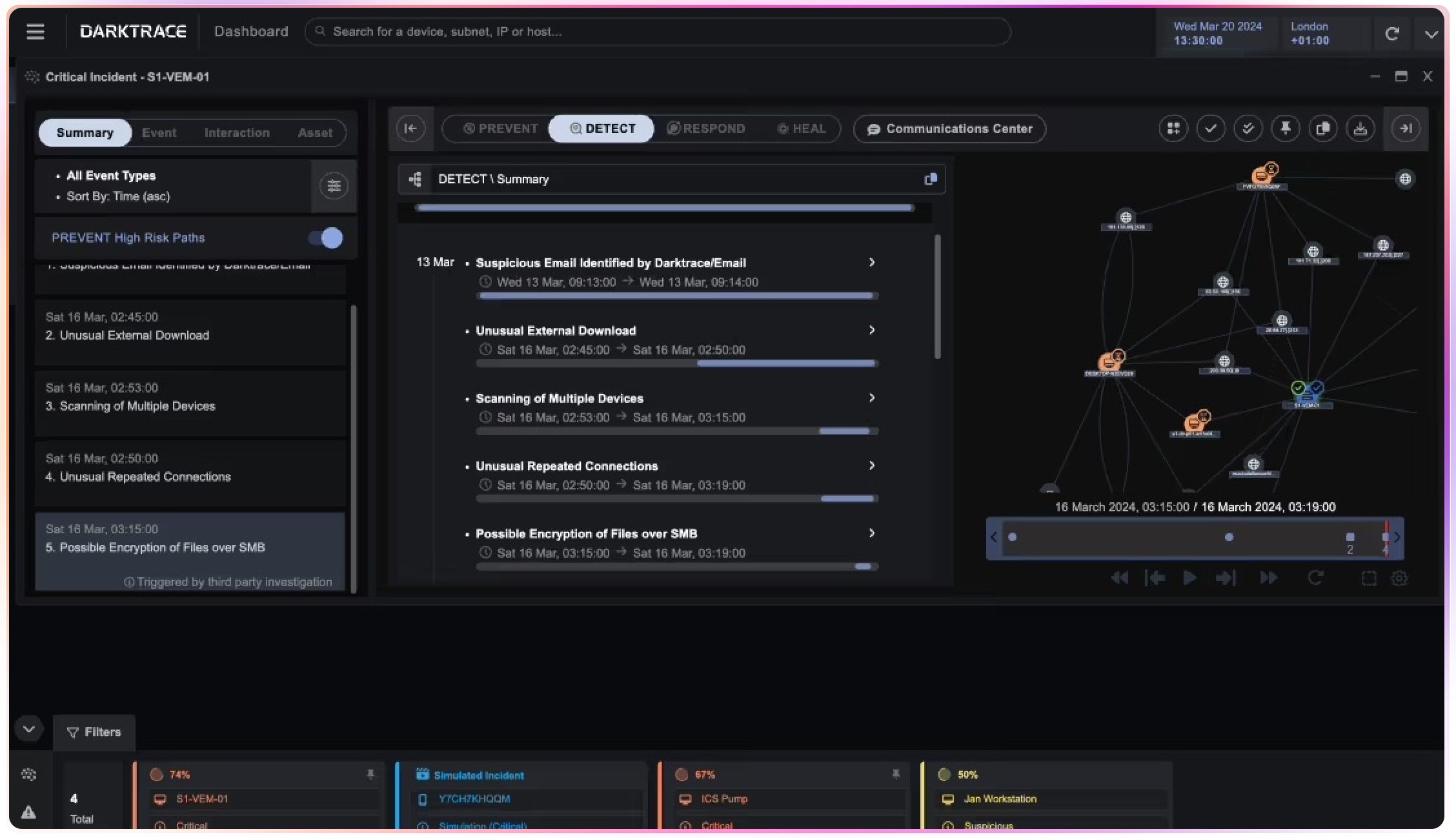Switch to the RESPOND tab

706,128
